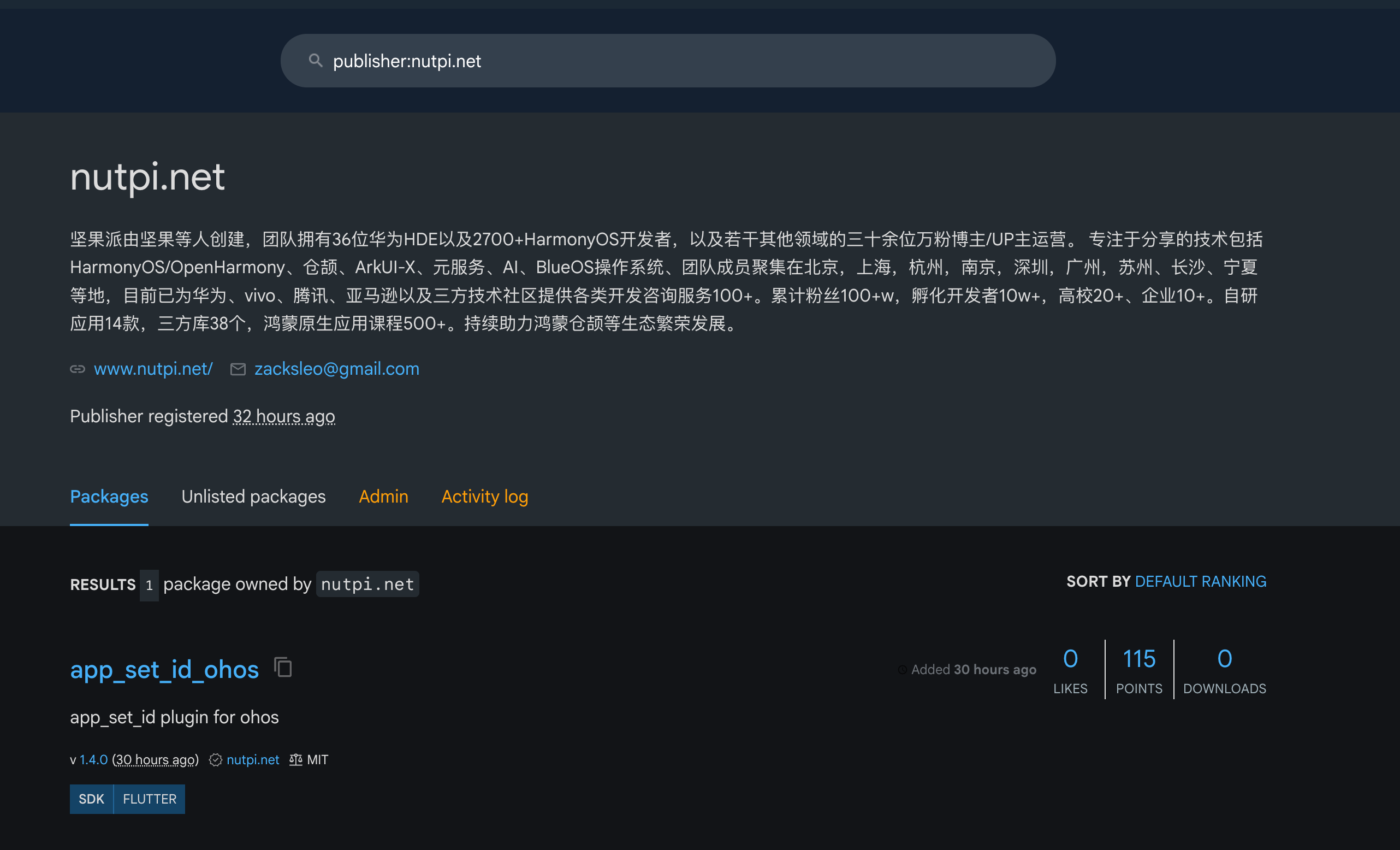Image resolution: width=1400 pixels, height=850 pixels.
Task: Select the Packages tab
Action: click(x=109, y=497)
